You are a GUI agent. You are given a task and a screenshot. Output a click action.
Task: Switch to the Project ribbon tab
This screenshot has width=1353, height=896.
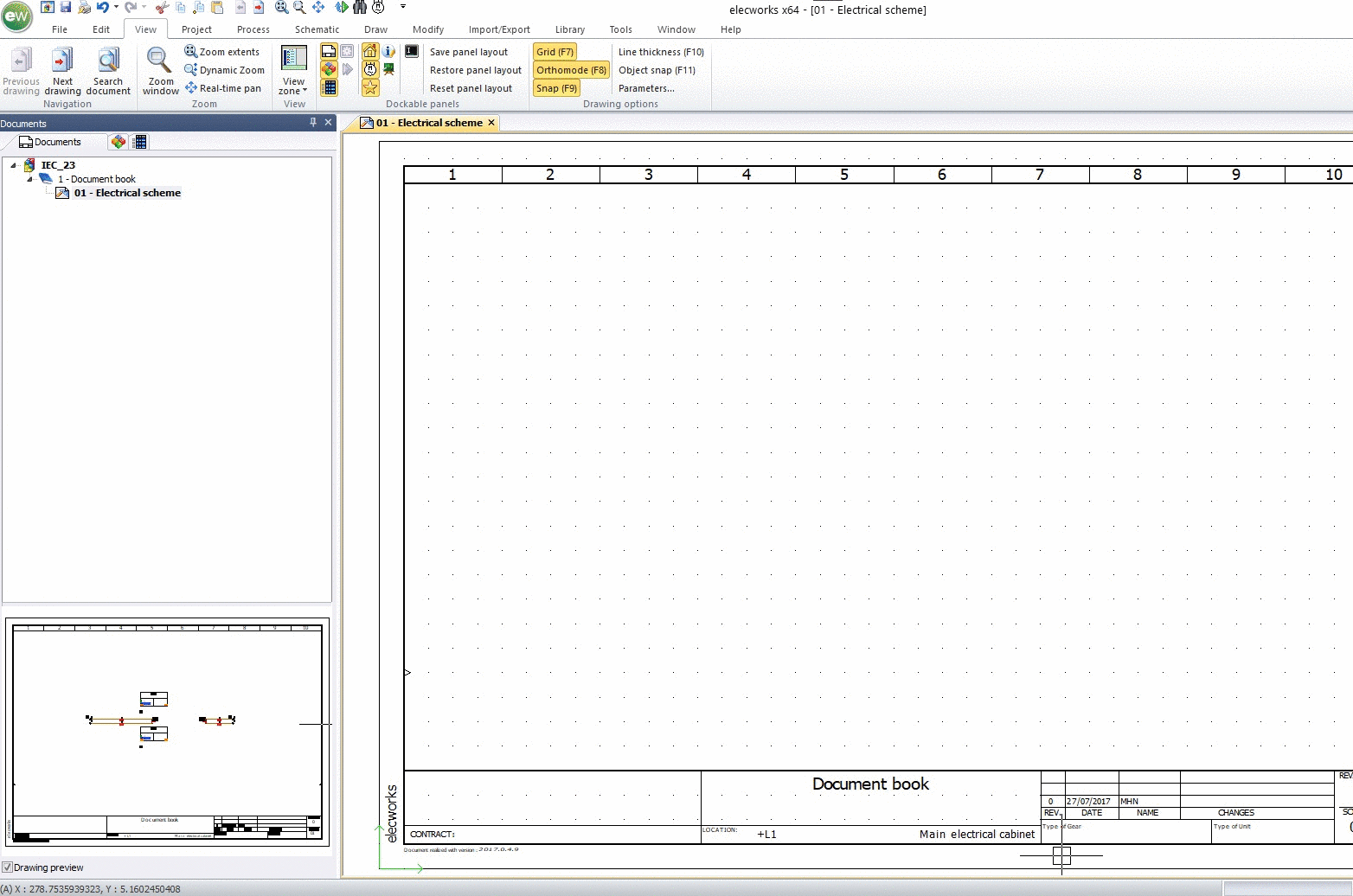(x=196, y=29)
